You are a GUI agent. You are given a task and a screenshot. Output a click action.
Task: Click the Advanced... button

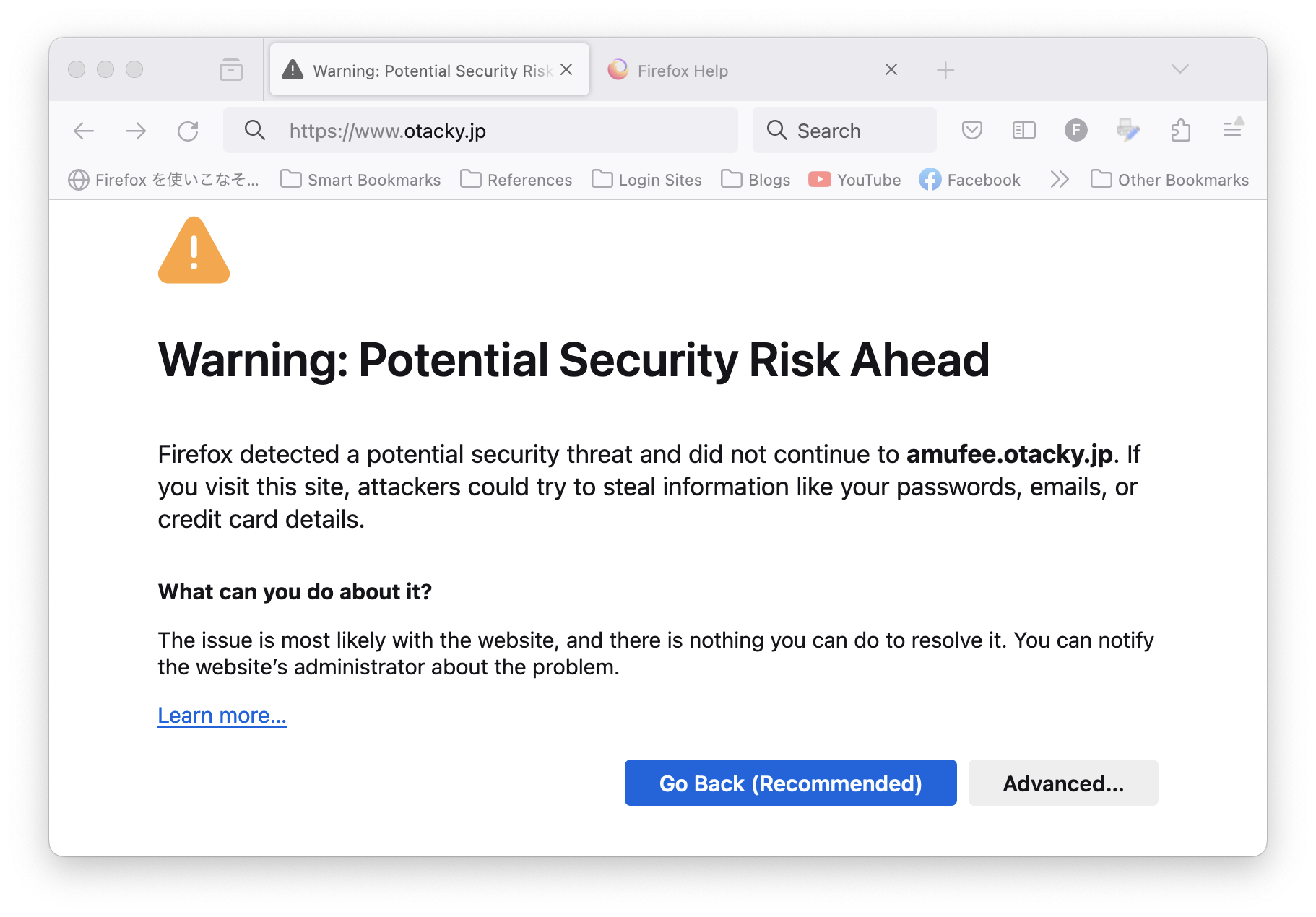(1063, 783)
